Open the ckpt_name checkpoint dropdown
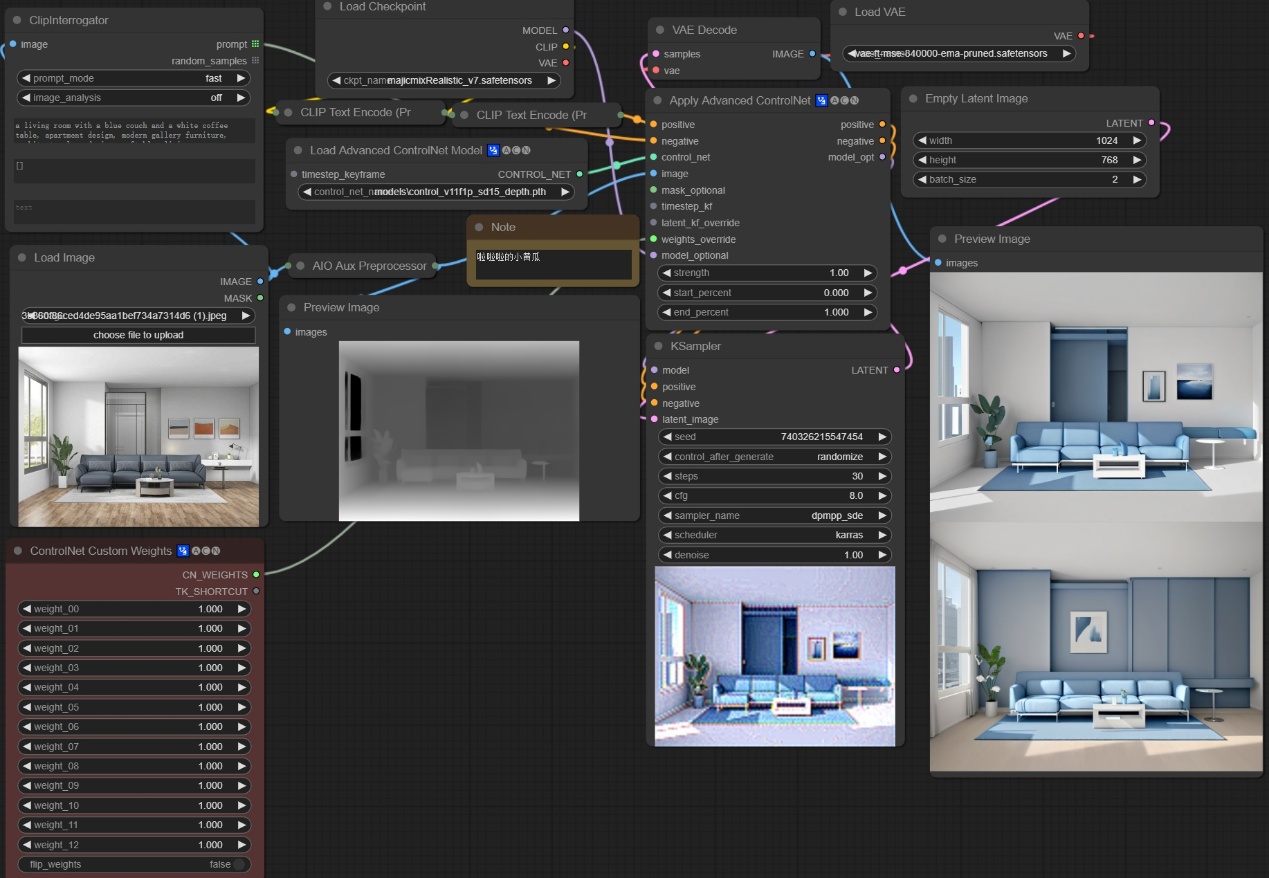 444,81
